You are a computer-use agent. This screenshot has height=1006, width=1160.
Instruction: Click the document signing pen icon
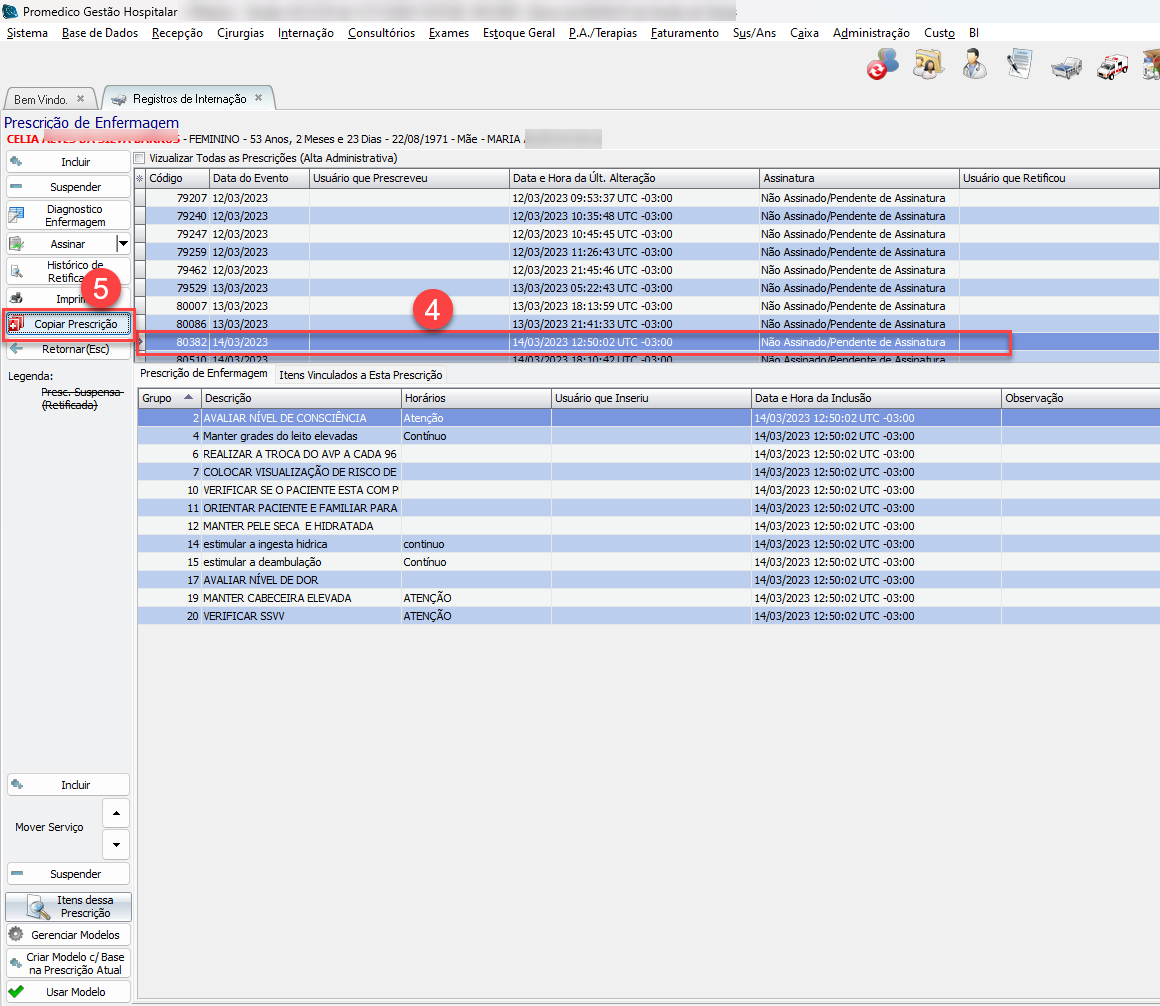pyautogui.click(x=1019, y=65)
